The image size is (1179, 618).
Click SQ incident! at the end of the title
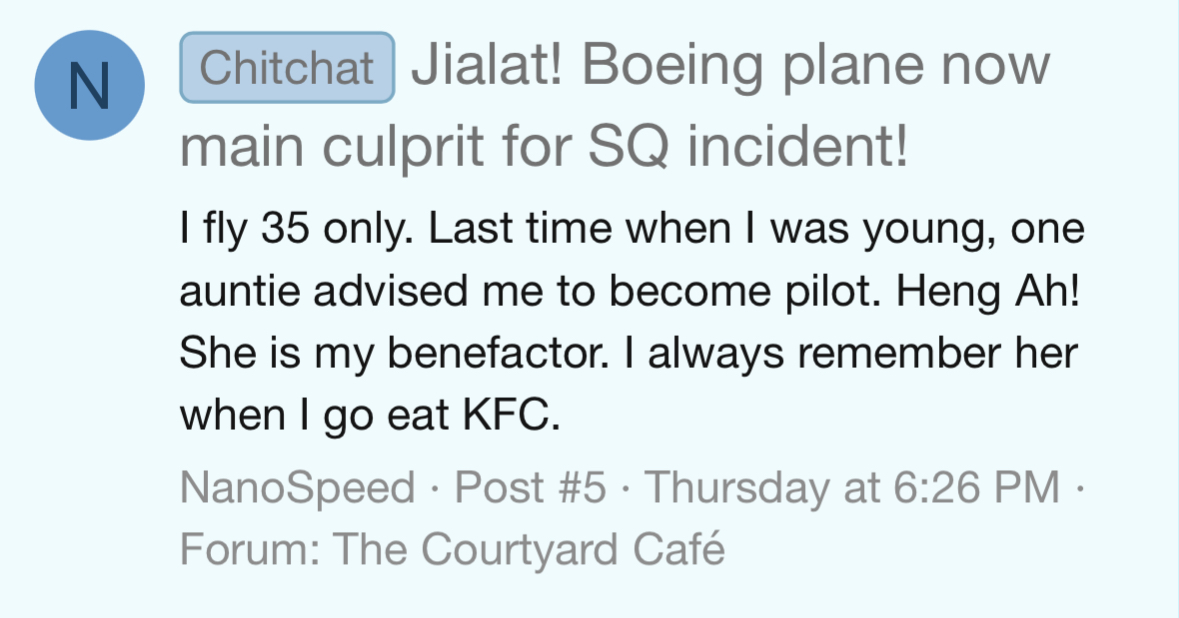pos(748,146)
